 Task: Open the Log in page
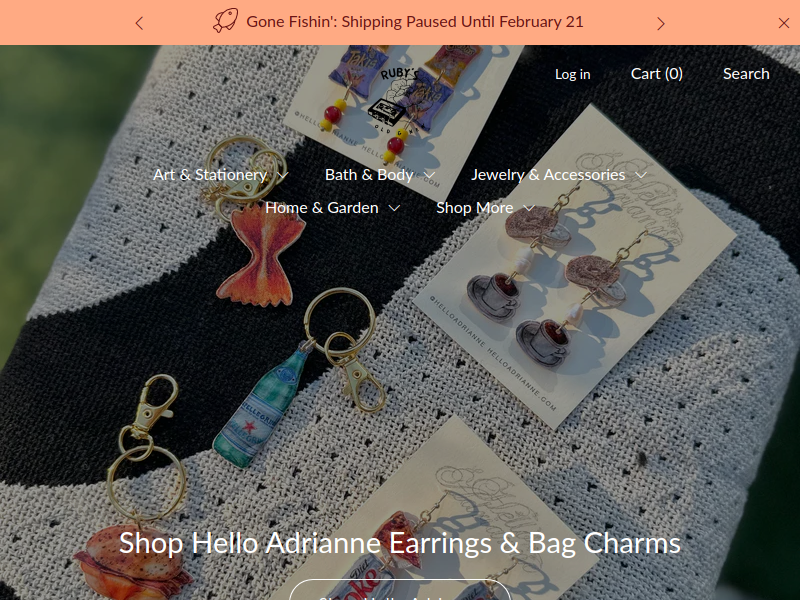click(x=572, y=74)
